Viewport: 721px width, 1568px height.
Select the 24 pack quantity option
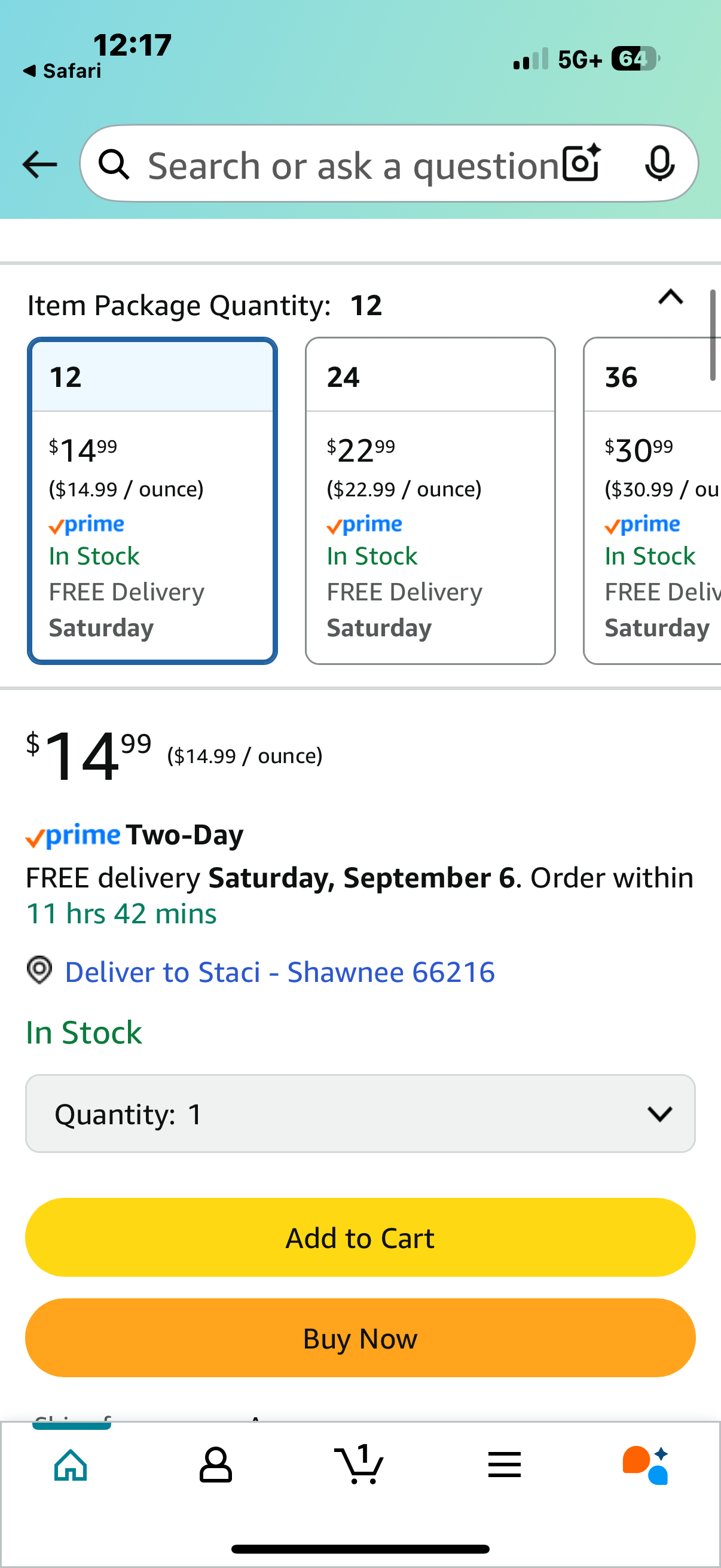pyautogui.click(x=430, y=501)
